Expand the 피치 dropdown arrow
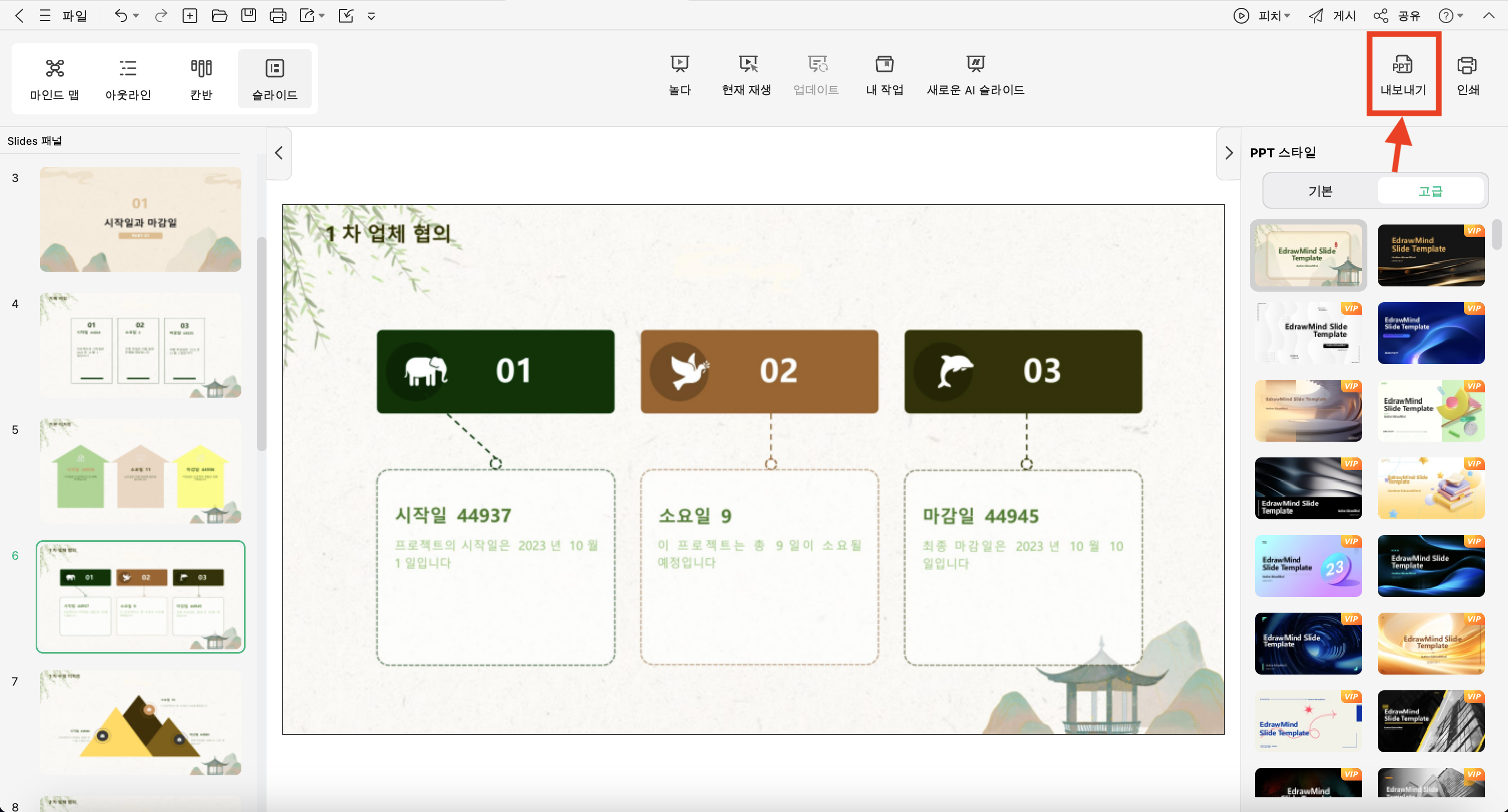The height and width of the screenshot is (812, 1508). pyautogui.click(x=1287, y=16)
